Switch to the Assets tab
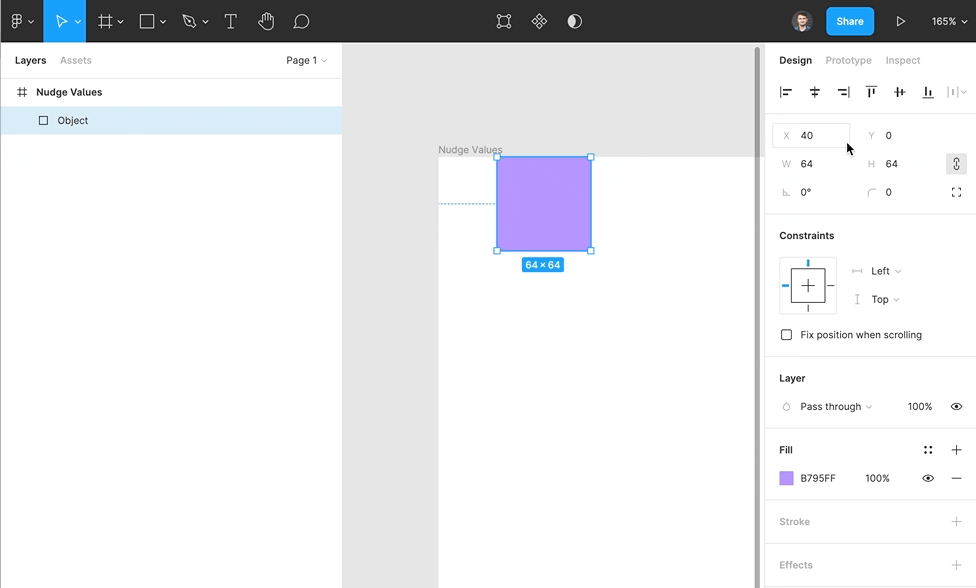Image resolution: width=976 pixels, height=588 pixels. (76, 60)
